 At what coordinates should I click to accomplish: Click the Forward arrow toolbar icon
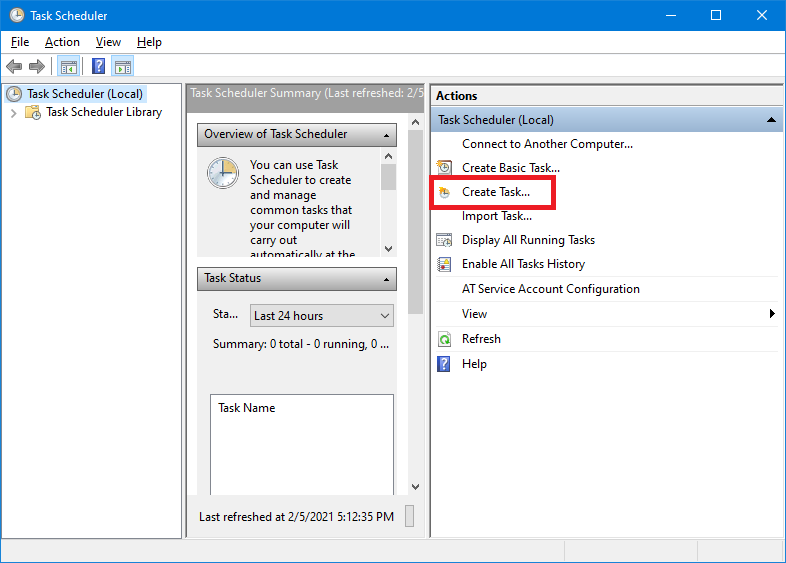pos(37,66)
